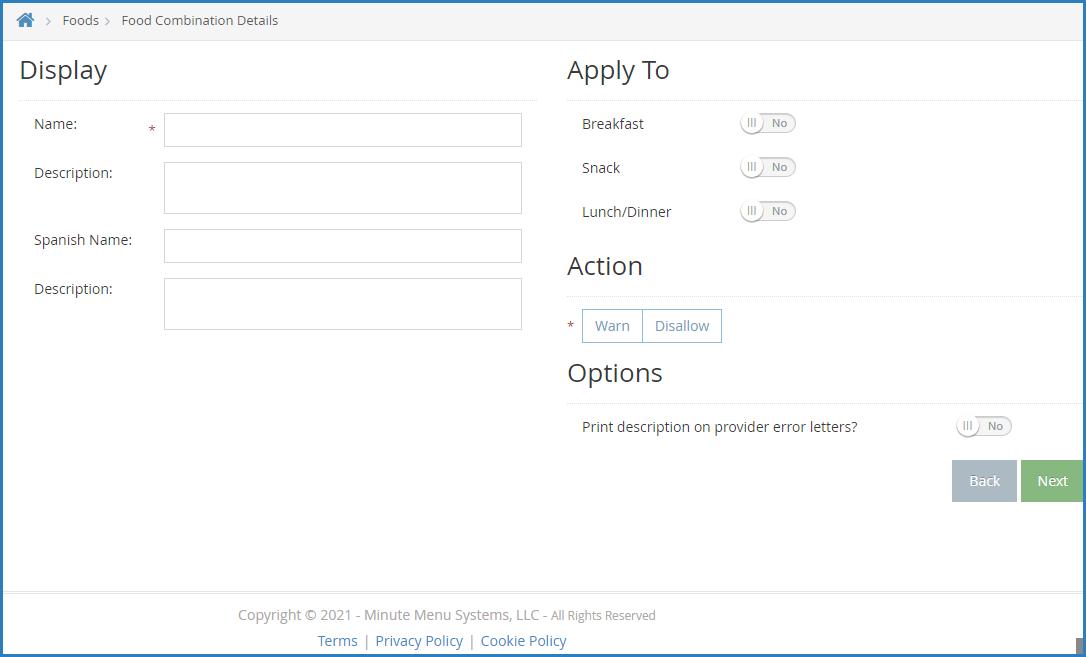The height and width of the screenshot is (657, 1086).
Task: Open the Terms link
Action: [337, 641]
